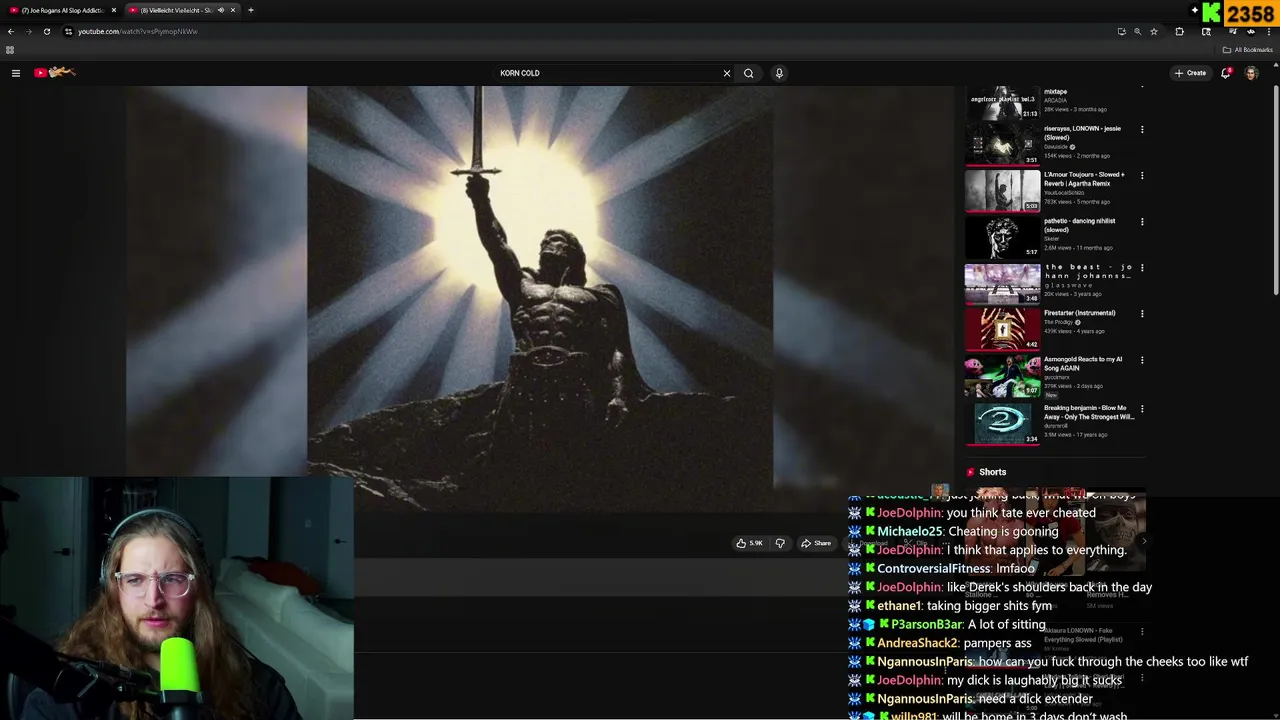Start voice search with the microphone icon

tap(779, 73)
